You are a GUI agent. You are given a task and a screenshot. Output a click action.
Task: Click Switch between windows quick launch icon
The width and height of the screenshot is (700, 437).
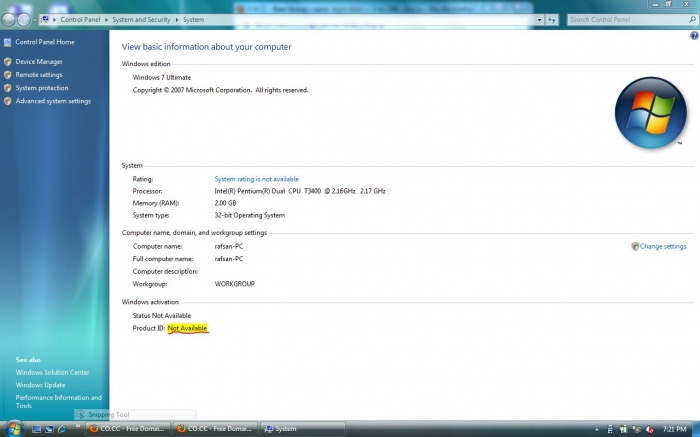(49, 429)
